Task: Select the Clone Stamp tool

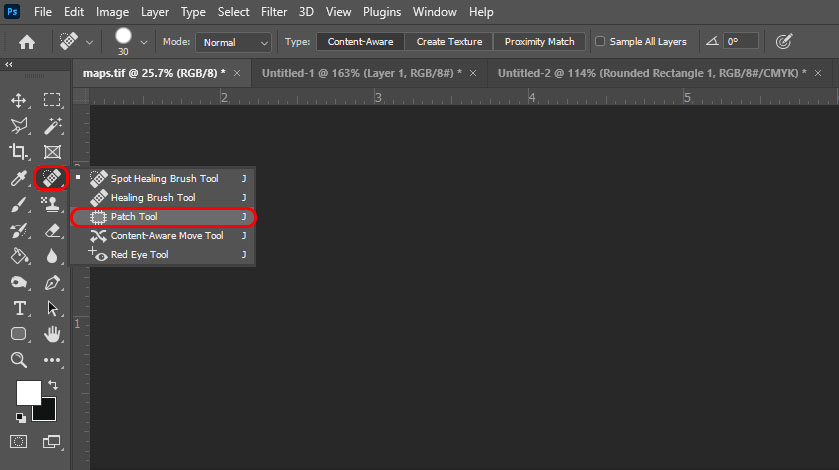Action: tap(52, 205)
